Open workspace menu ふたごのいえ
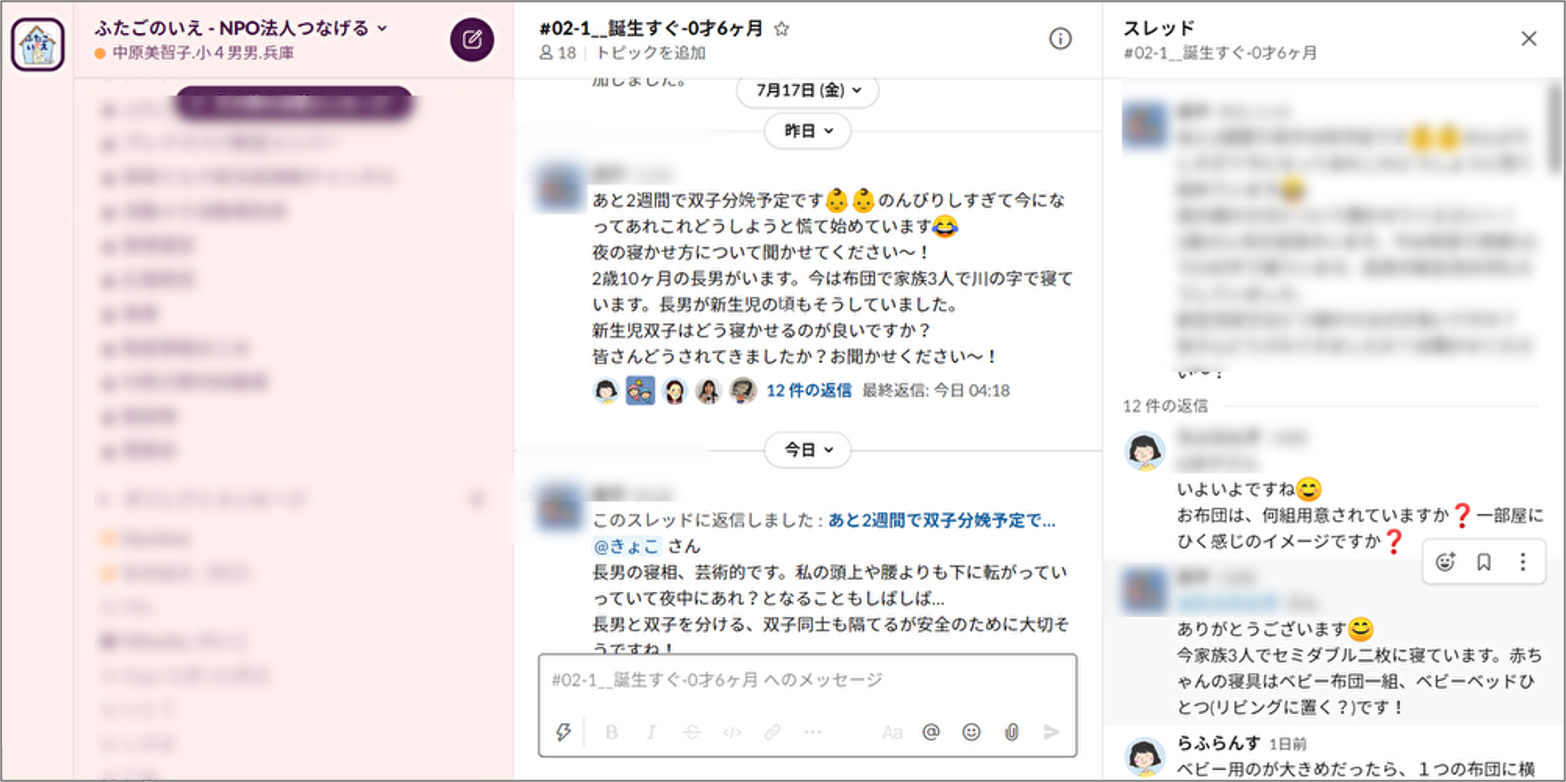1566x782 pixels. click(x=241, y=28)
